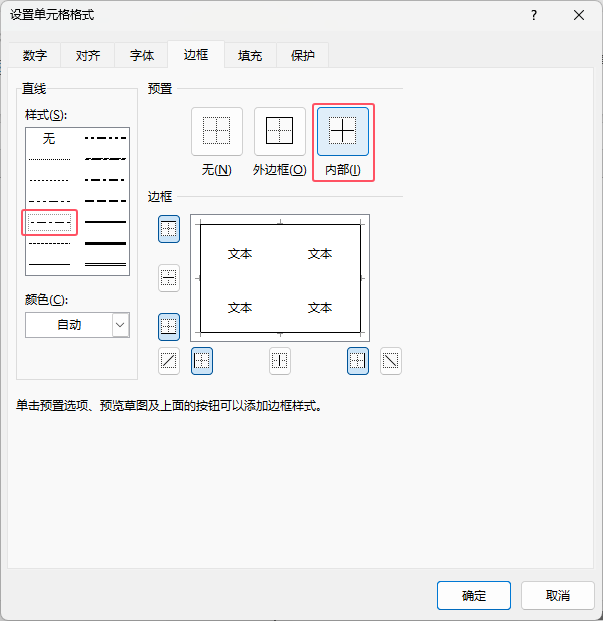Viewport: 603px width, 621px height.
Task: Click the dialog title 设置单元格格式
Action: click(52, 15)
